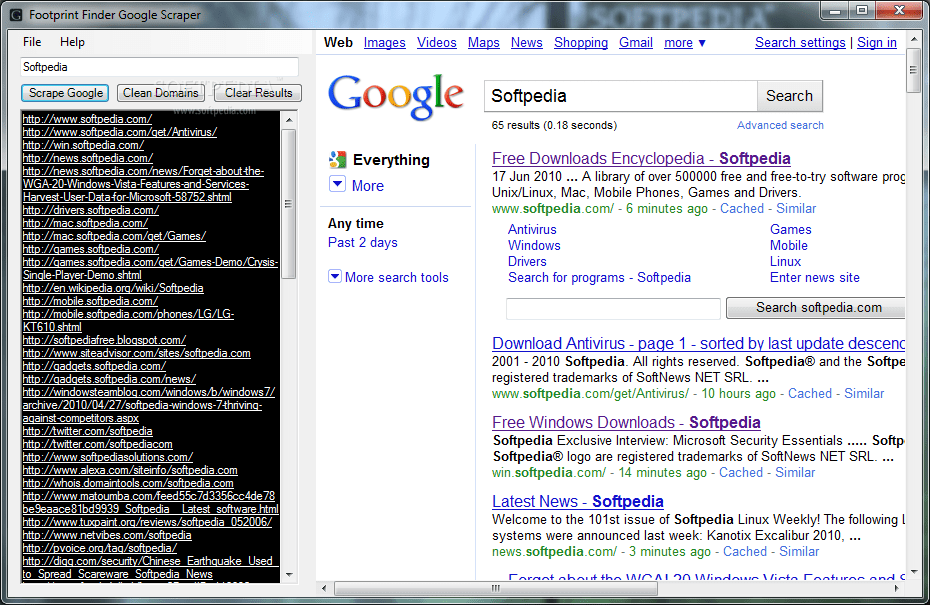
Task: Click the Clear Results button
Action: click(x=258, y=93)
